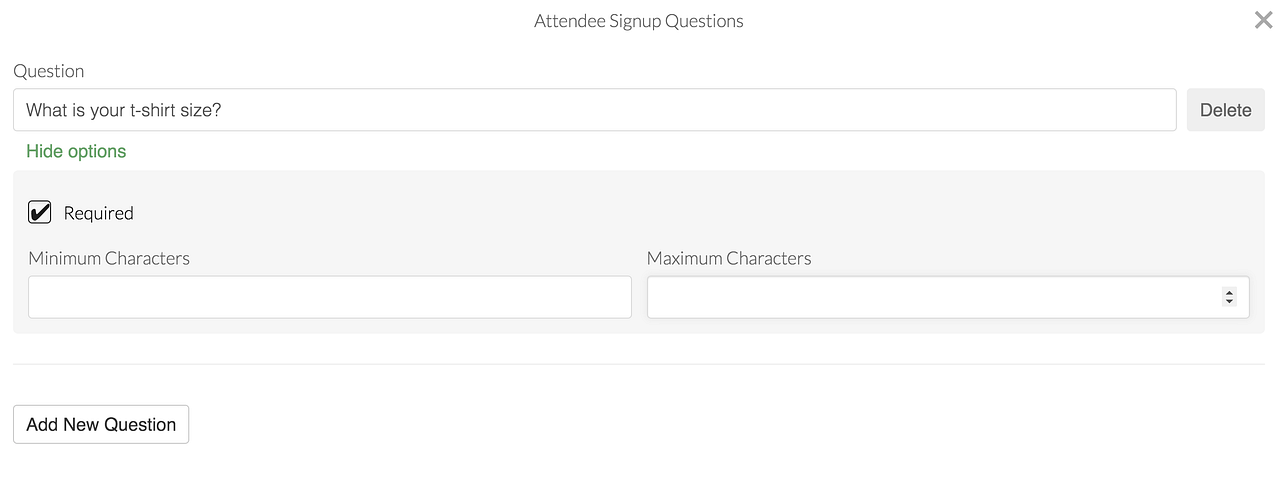Increase Maximum Characters with the up arrow
This screenshot has width=1280, height=483.
pyautogui.click(x=1229, y=293)
